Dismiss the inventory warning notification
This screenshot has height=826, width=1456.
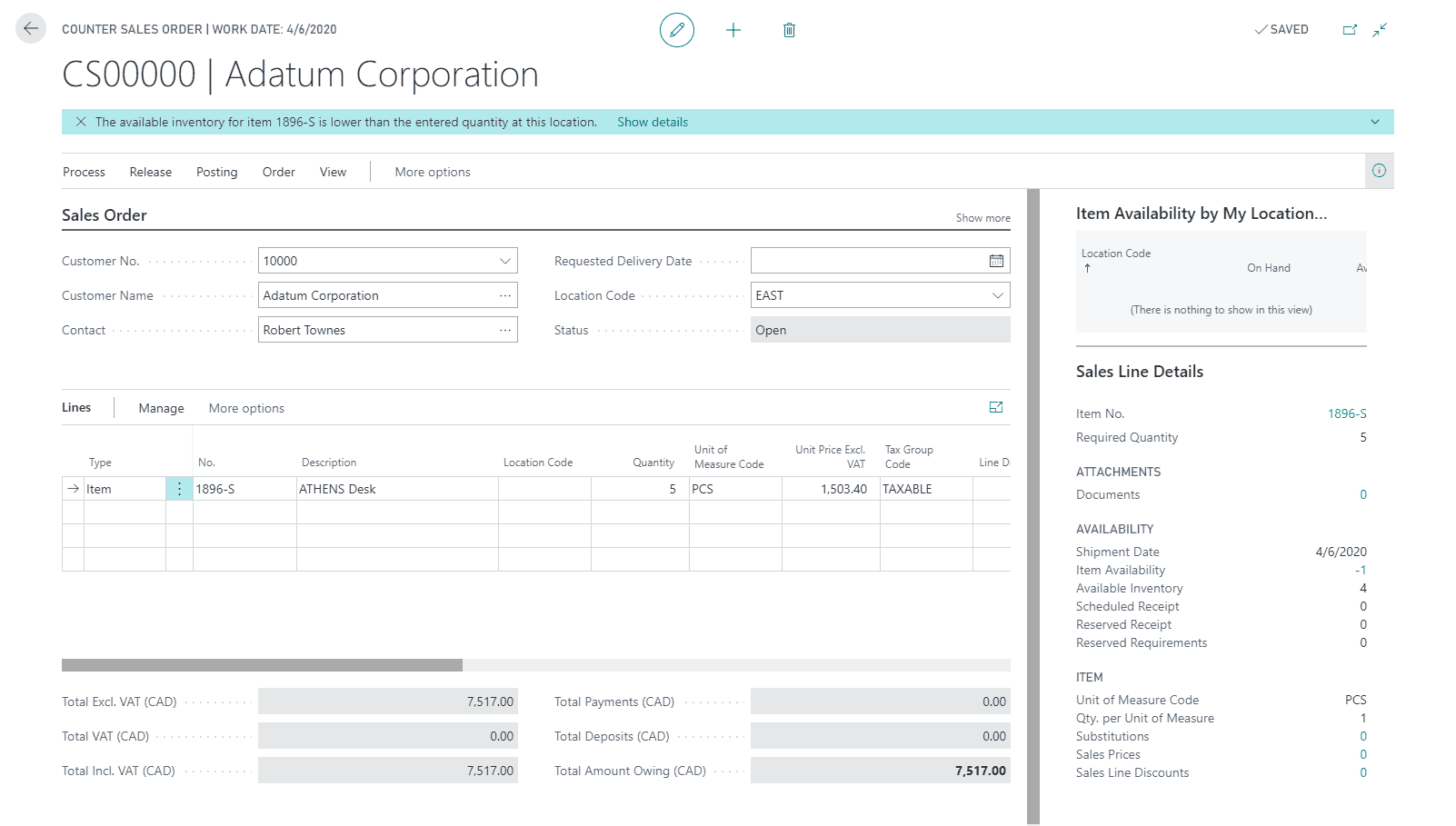tap(81, 122)
